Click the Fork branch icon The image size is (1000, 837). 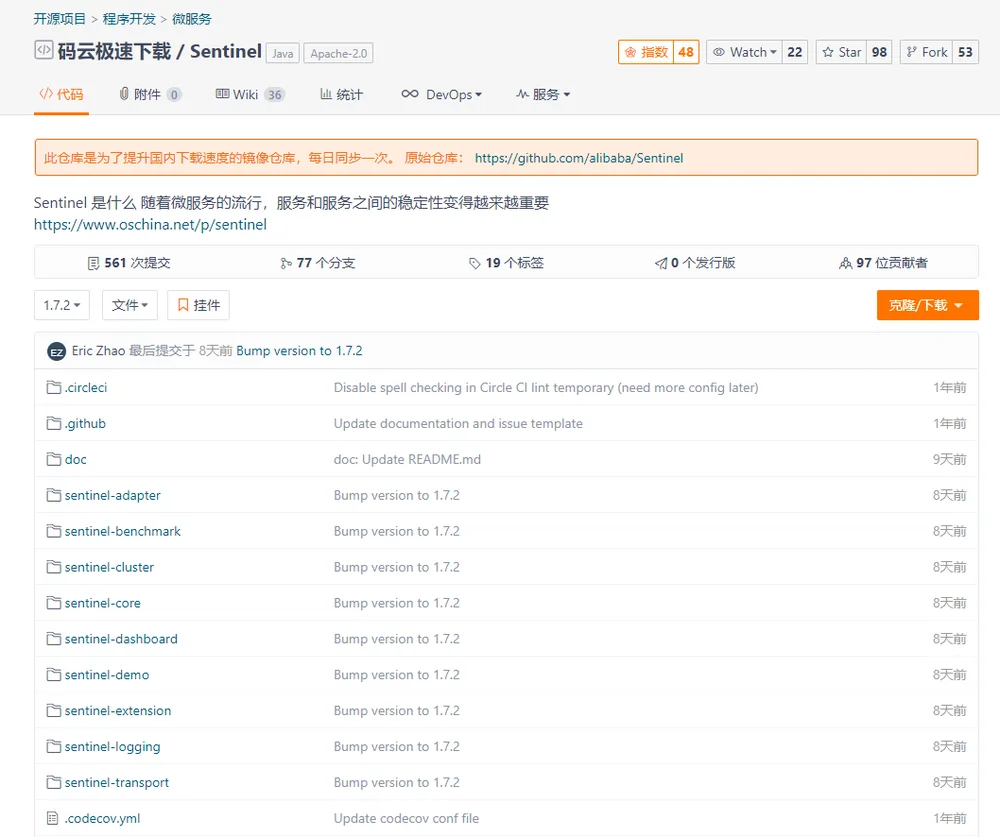coord(911,52)
